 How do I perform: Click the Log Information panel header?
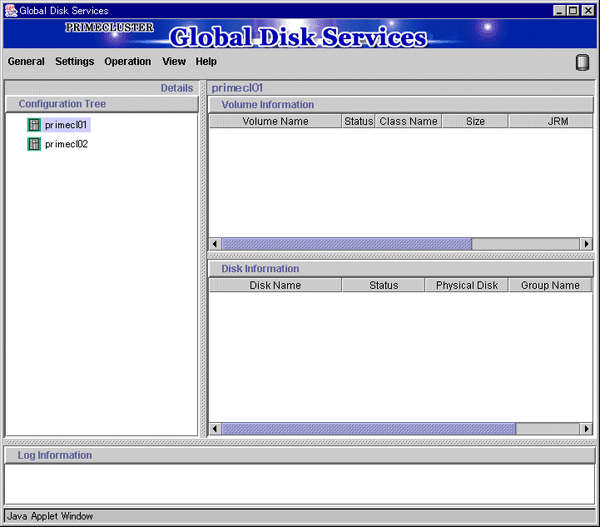pyautogui.click(x=300, y=455)
